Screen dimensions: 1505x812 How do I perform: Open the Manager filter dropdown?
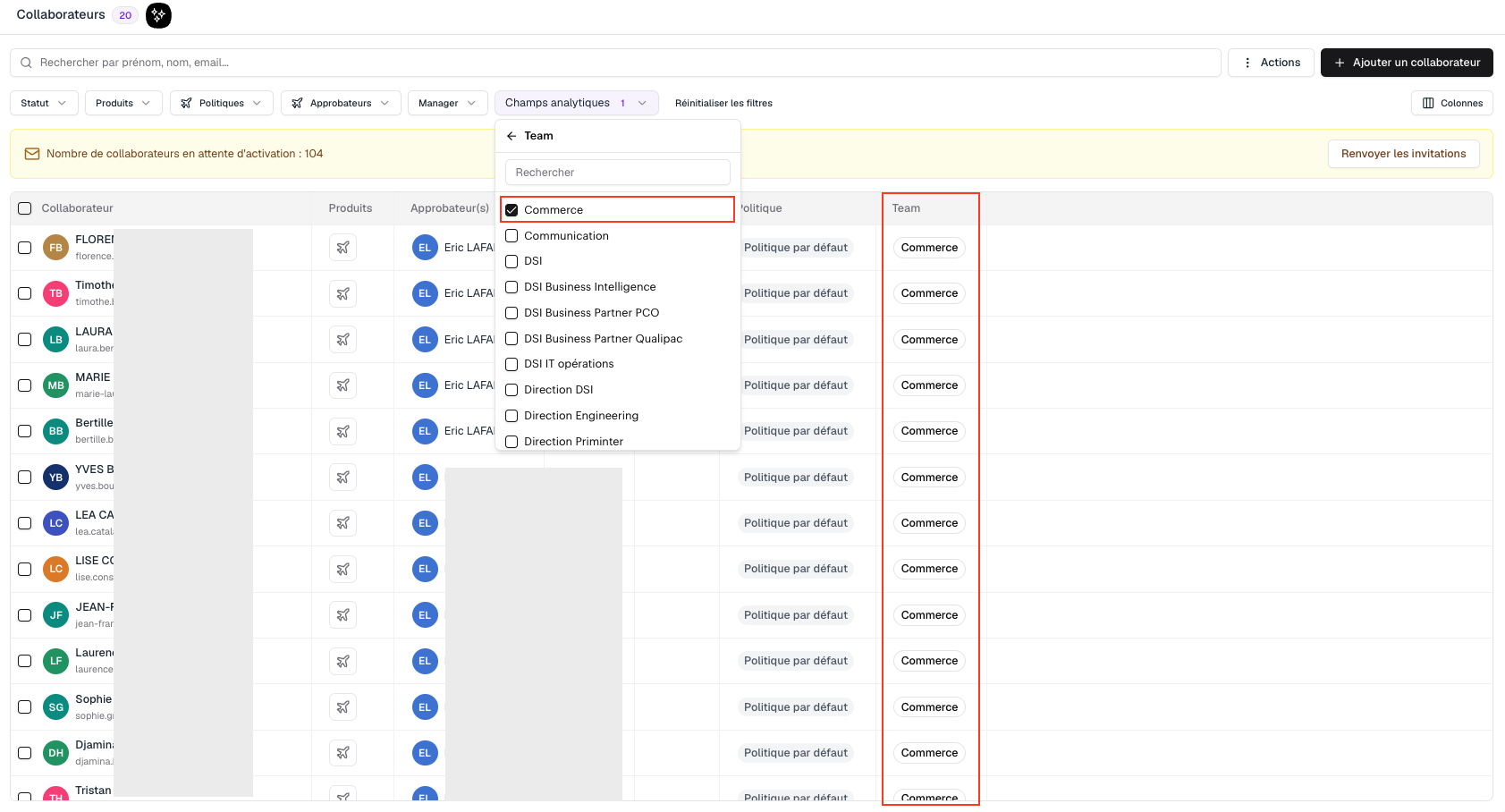tap(447, 103)
